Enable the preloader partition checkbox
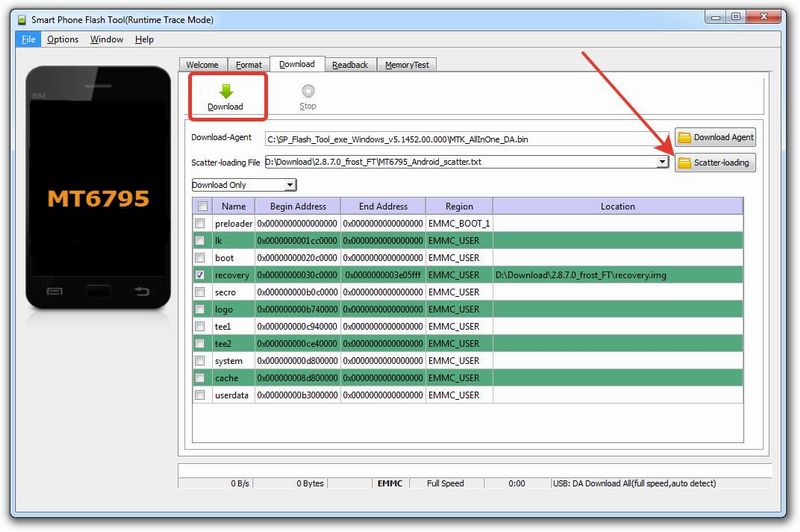800x532 pixels. click(x=201, y=223)
